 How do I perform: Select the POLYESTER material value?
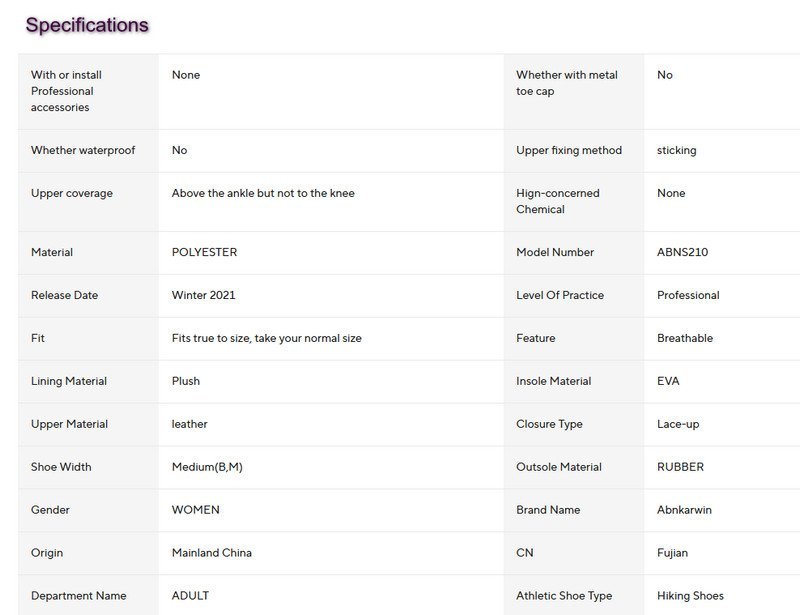tap(204, 252)
